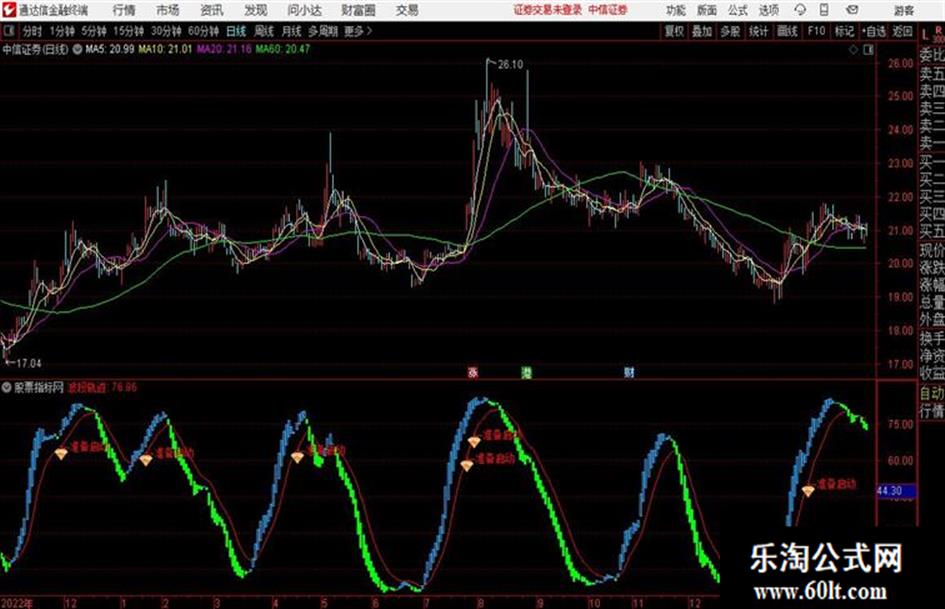945x609 pixels.
Task: Click the 画线 drawing toolbar button
Action: point(787,31)
